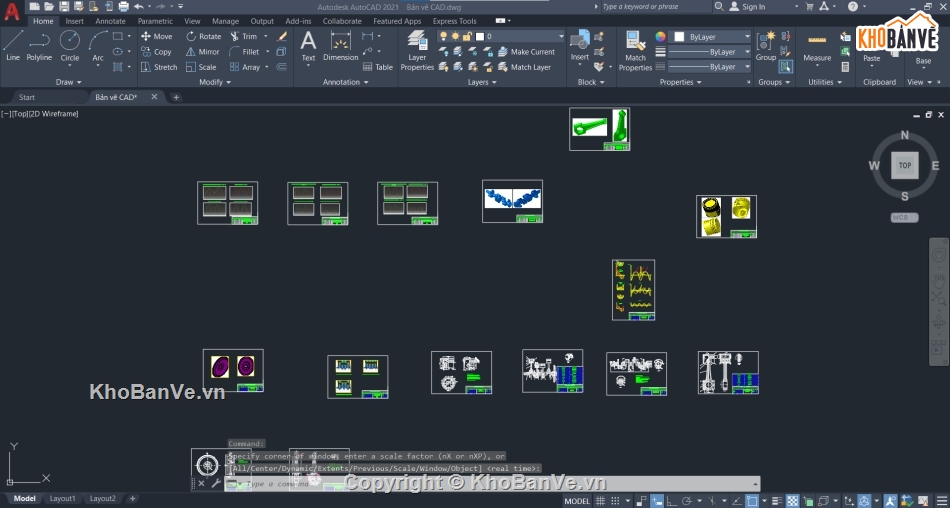Click the white layer color swatch

(480, 36)
